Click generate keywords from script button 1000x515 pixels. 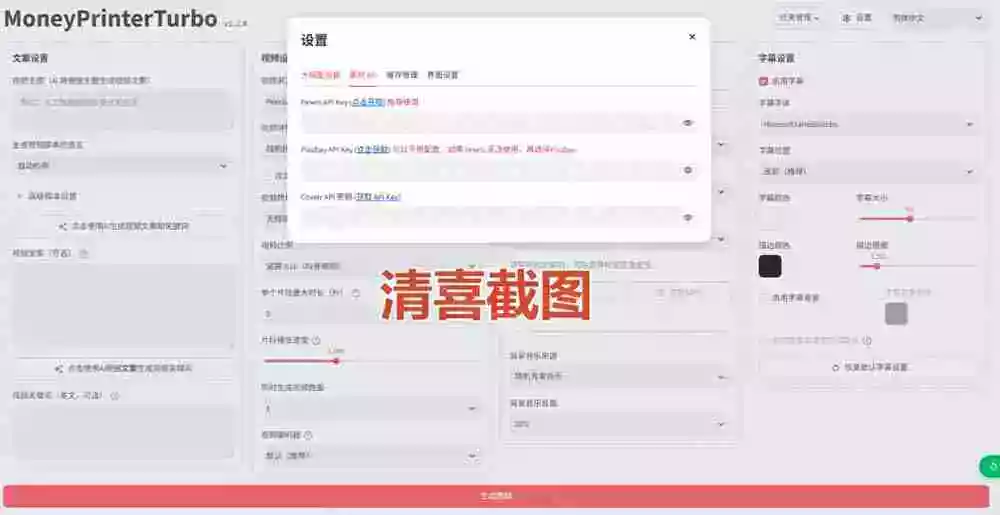(122, 368)
